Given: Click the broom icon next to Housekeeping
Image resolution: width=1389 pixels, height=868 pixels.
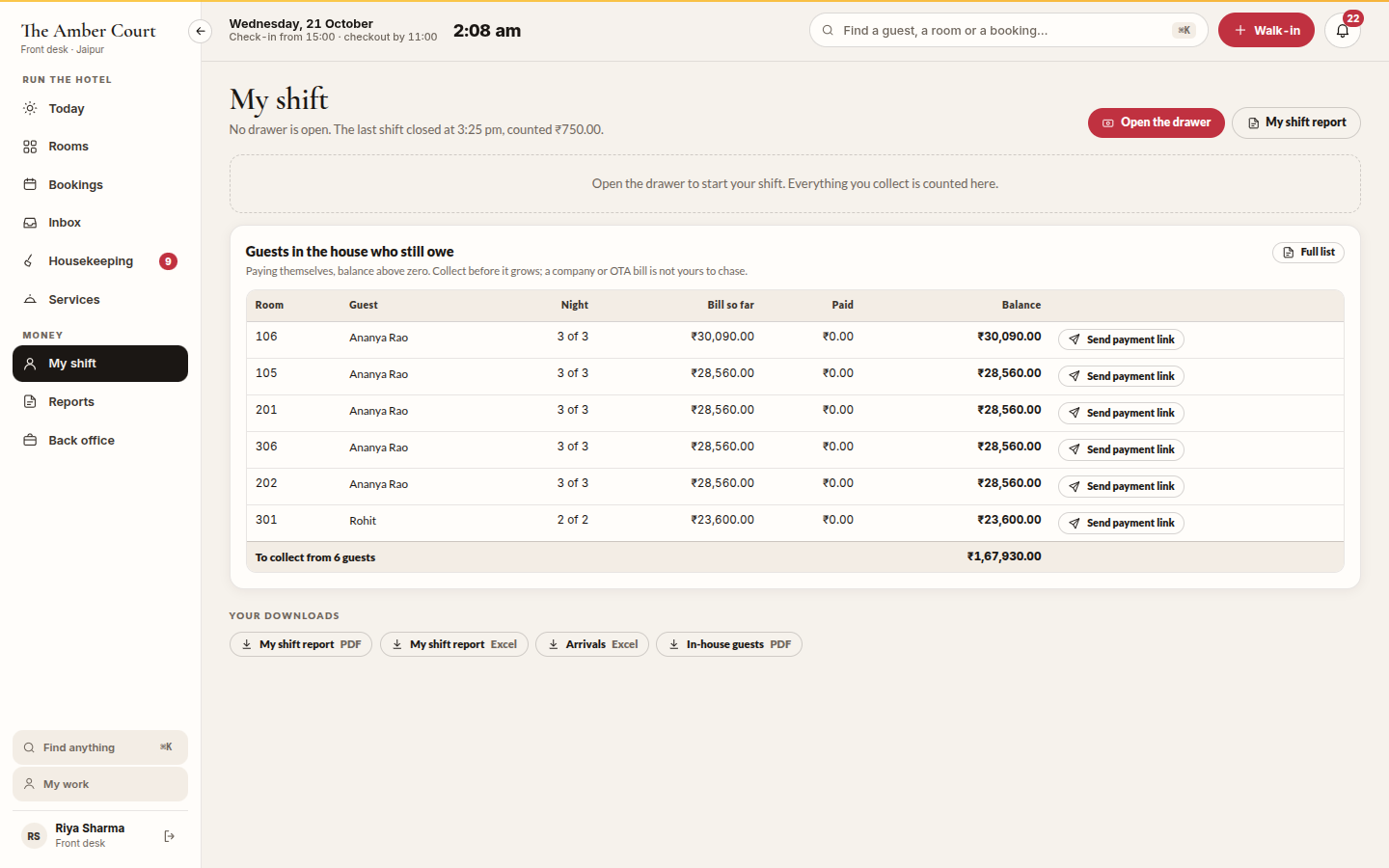Looking at the screenshot, I should (30, 261).
